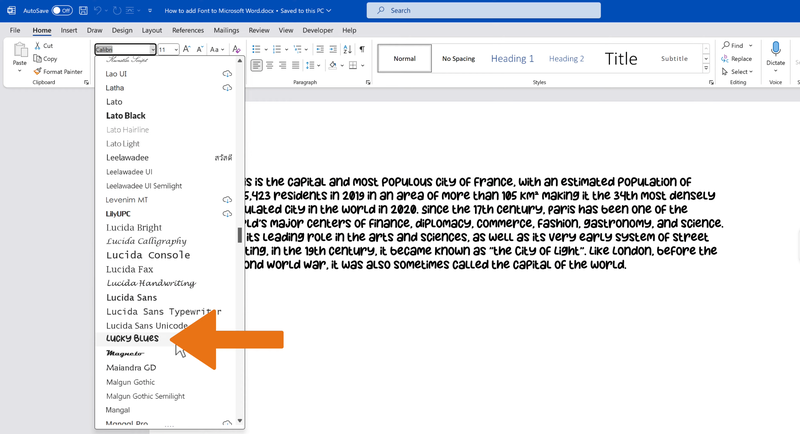Toggle the AutoSave switch
Image resolution: width=800 pixels, height=434 pixels.
tap(62, 10)
